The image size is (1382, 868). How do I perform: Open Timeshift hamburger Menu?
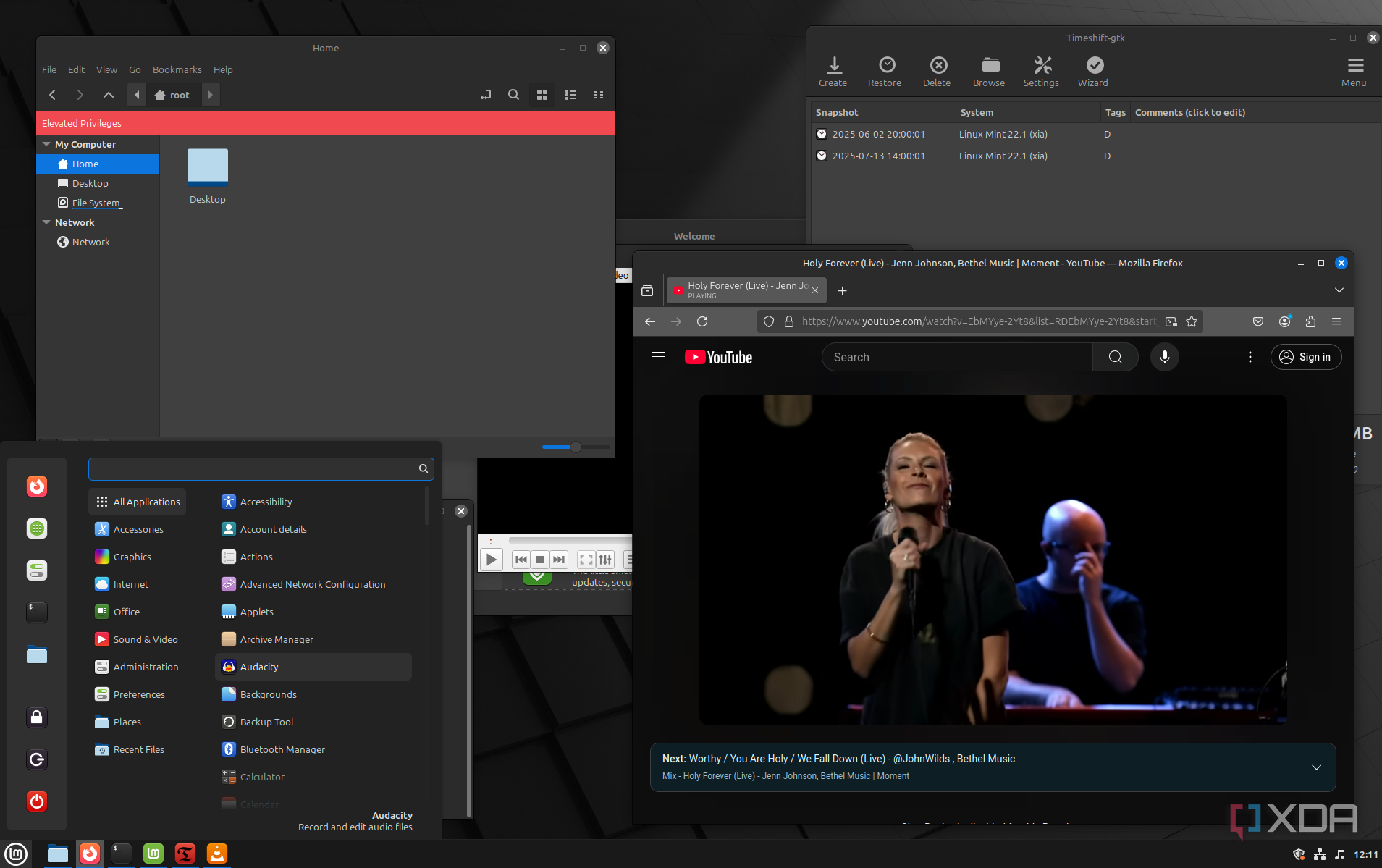pyautogui.click(x=1354, y=72)
